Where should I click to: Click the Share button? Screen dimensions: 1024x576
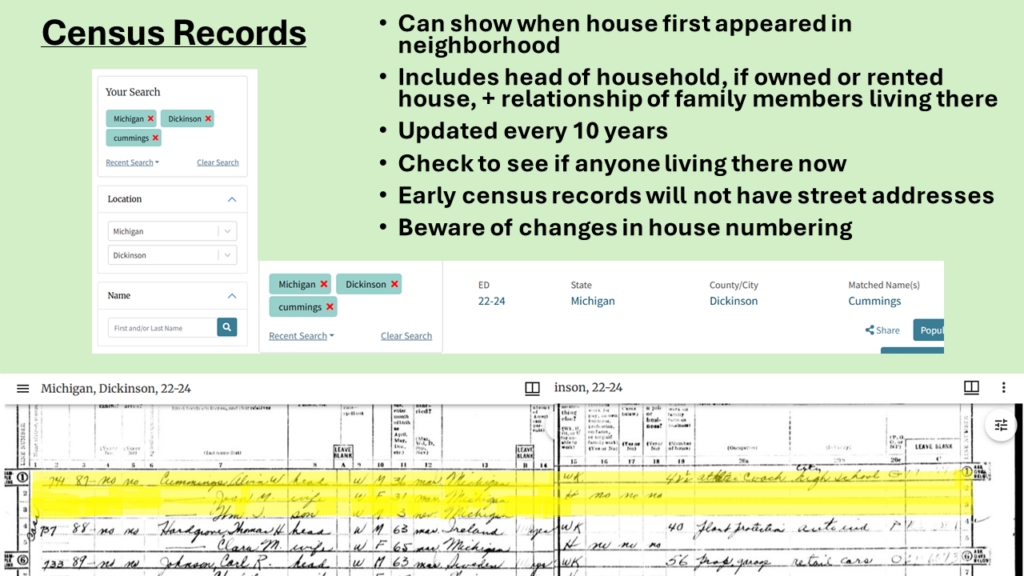(x=882, y=330)
